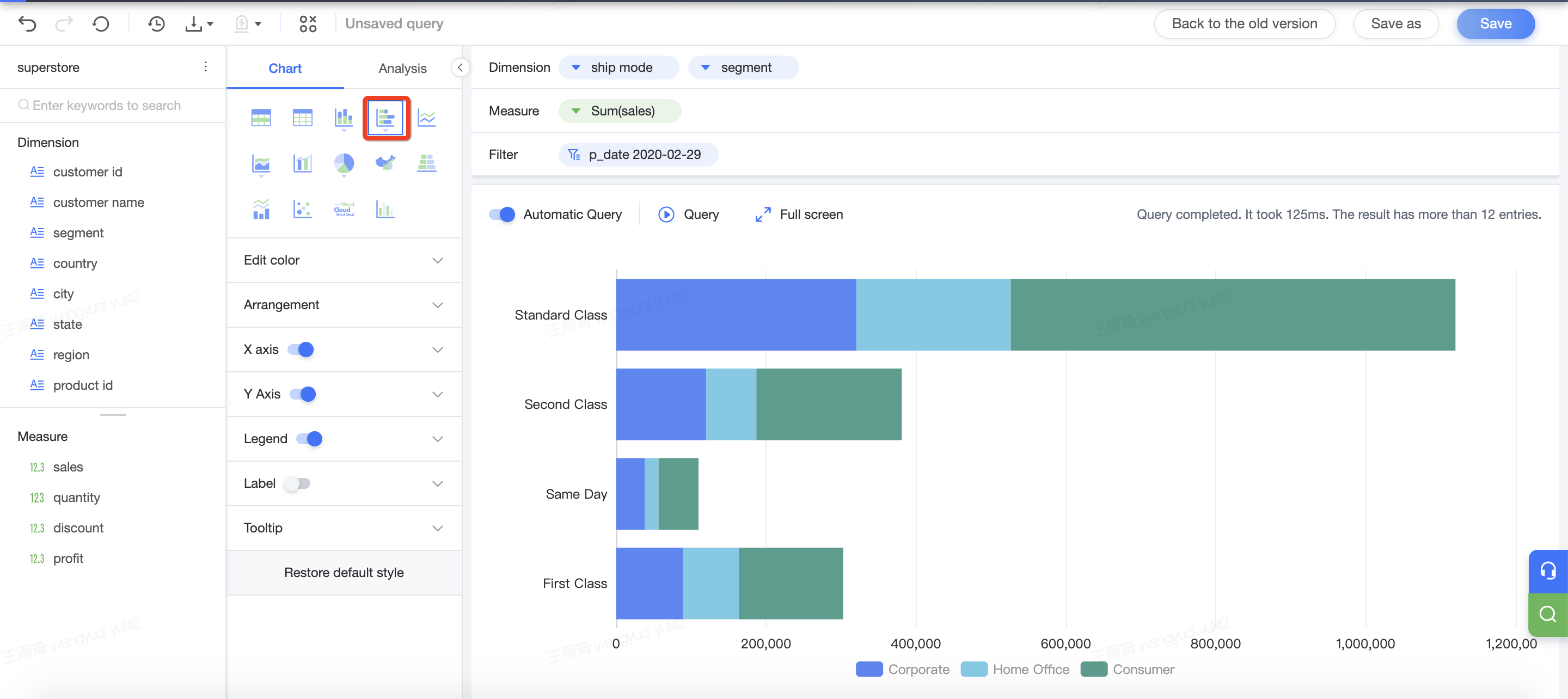Toggle the Y Axis switch off
The image size is (1568, 699).
[x=303, y=394]
